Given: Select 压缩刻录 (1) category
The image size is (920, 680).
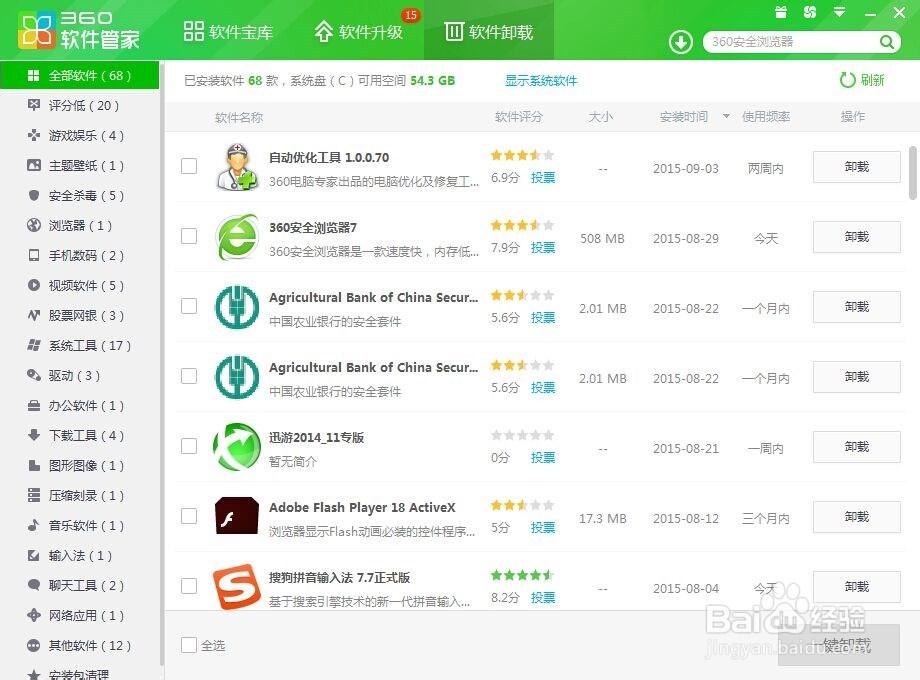Looking at the screenshot, I should [x=80, y=495].
